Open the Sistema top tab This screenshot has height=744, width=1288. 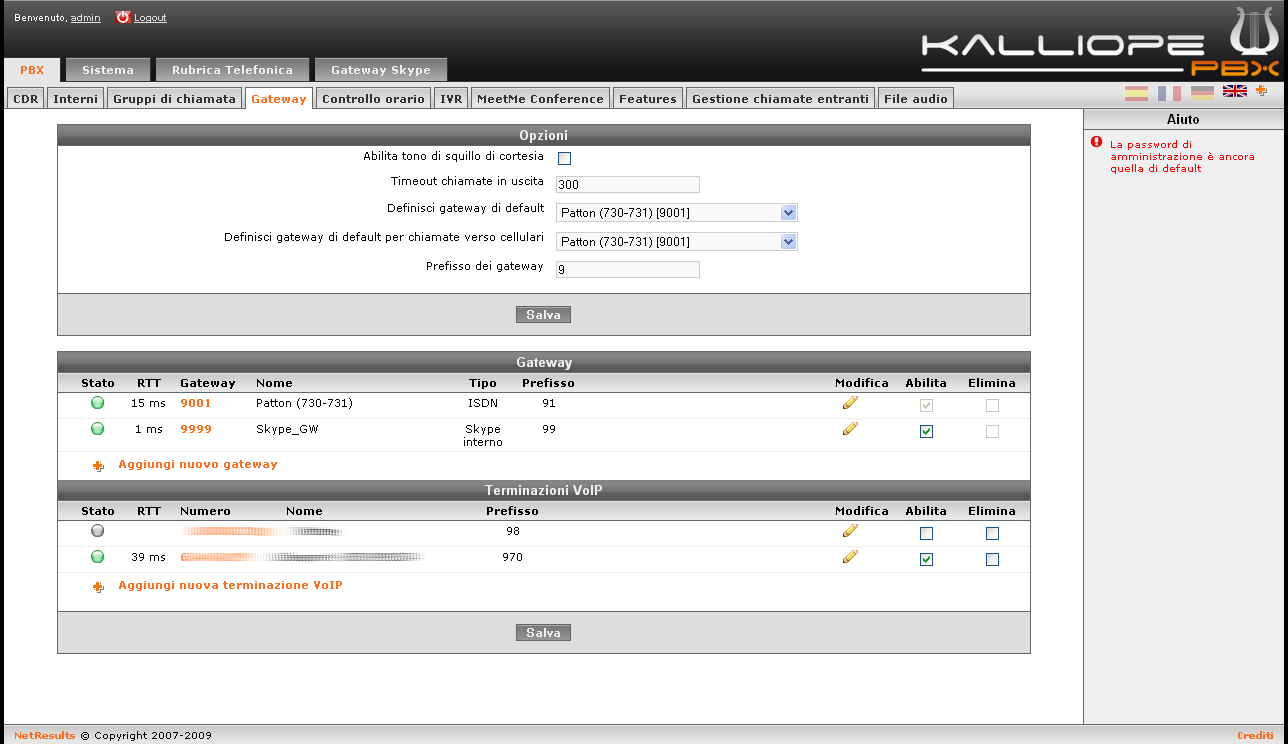click(108, 70)
